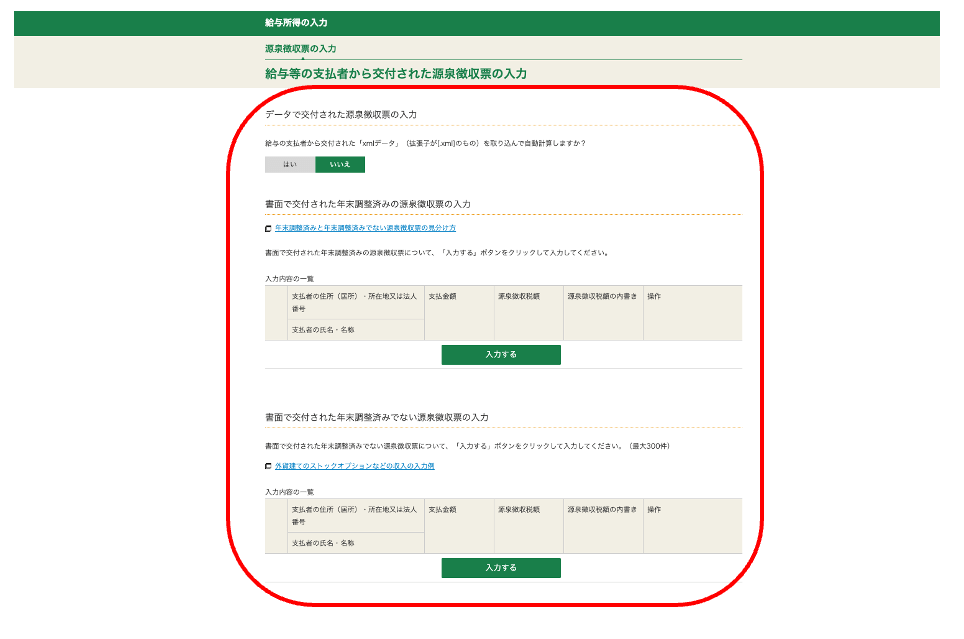
Task: Click 操作 column header in the 年末調整済み table
Action: click(654, 297)
